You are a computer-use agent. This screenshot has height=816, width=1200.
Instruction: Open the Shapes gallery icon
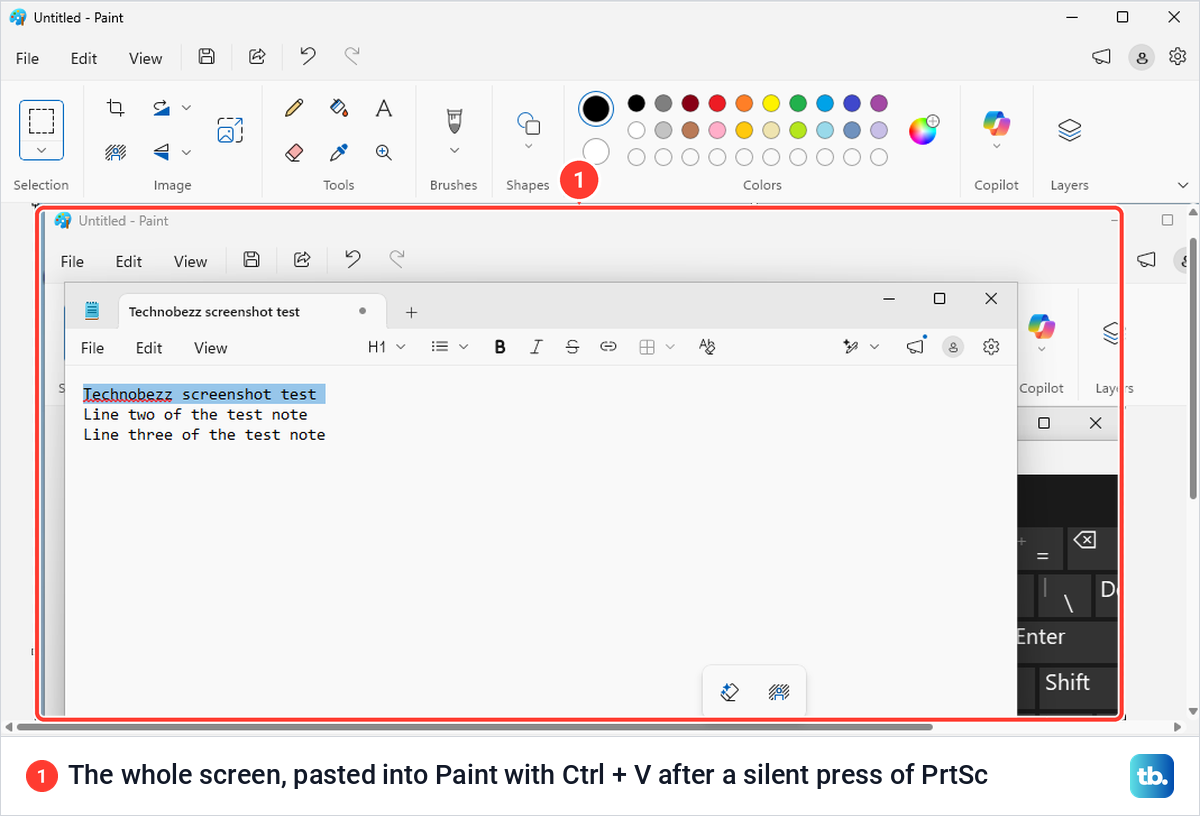(528, 123)
